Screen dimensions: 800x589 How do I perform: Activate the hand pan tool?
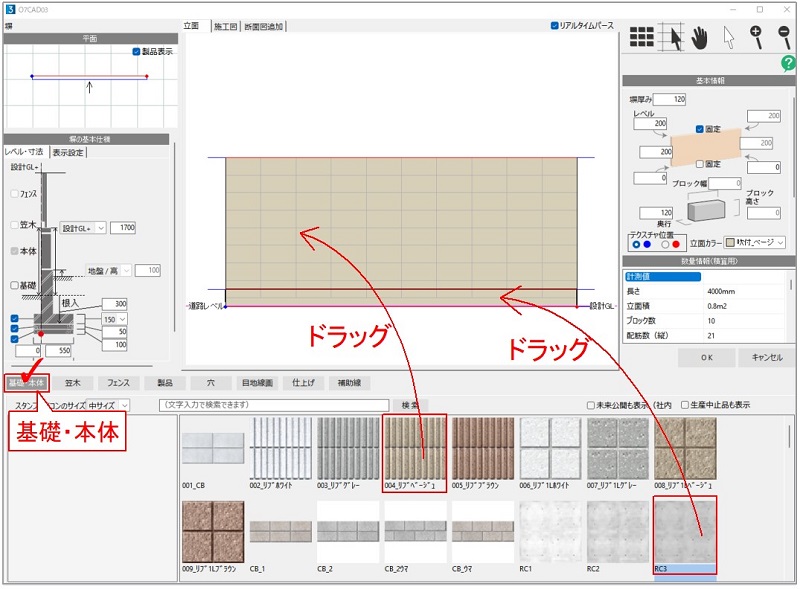tap(699, 38)
